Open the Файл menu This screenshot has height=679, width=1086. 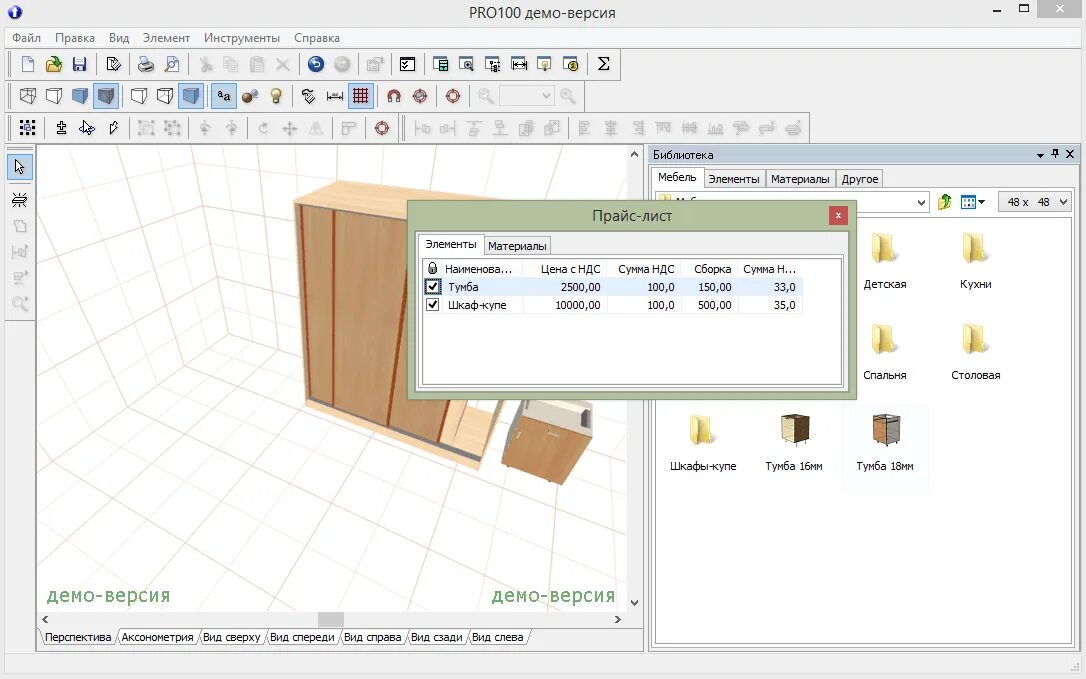(x=26, y=38)
